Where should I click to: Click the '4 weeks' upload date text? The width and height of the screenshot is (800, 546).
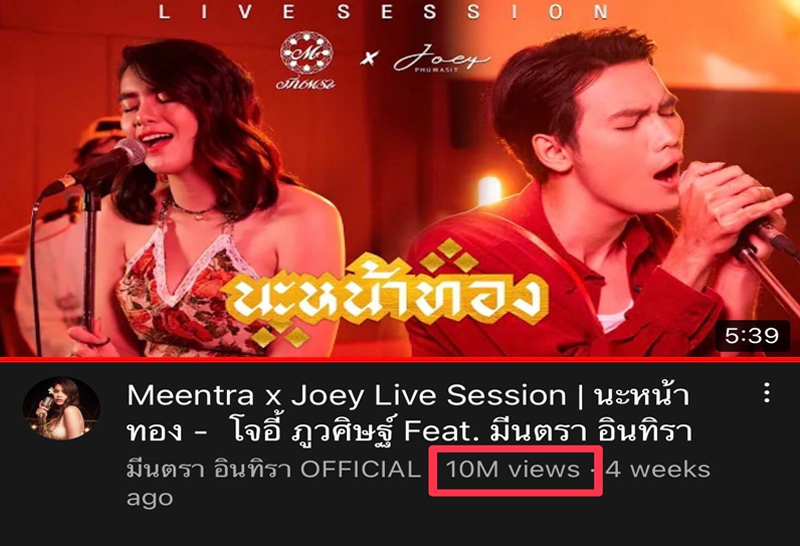point(658,469)
